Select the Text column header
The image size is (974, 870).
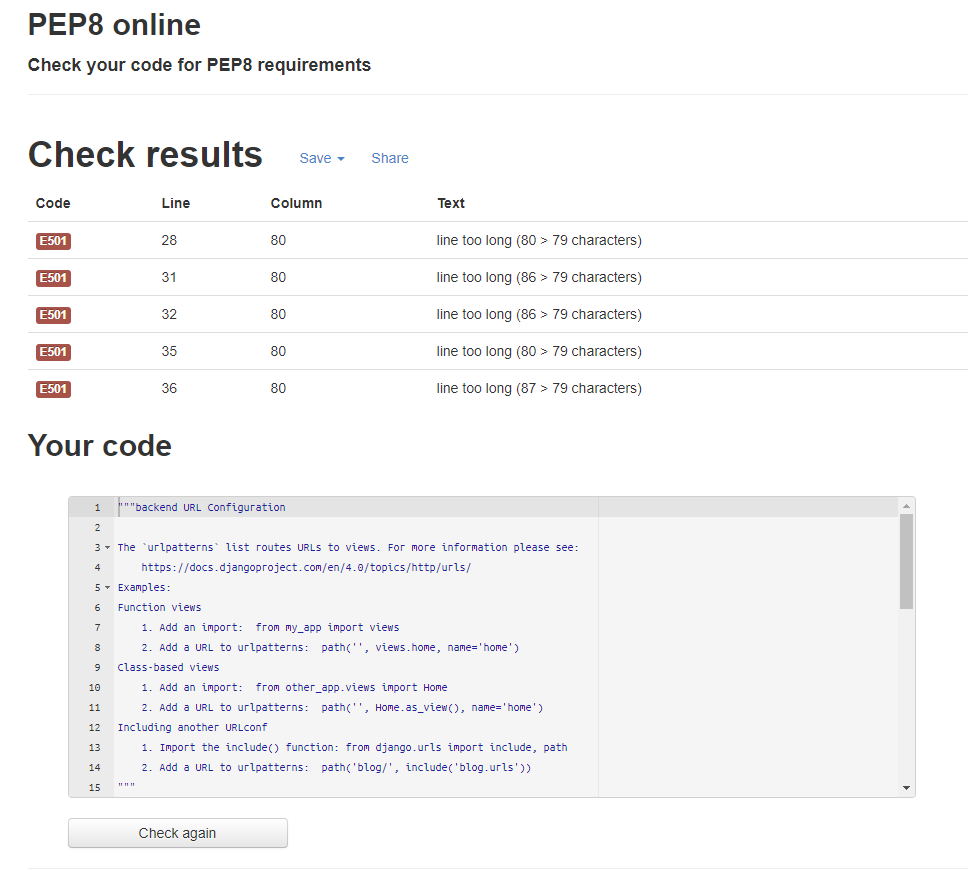click(450, 203)
